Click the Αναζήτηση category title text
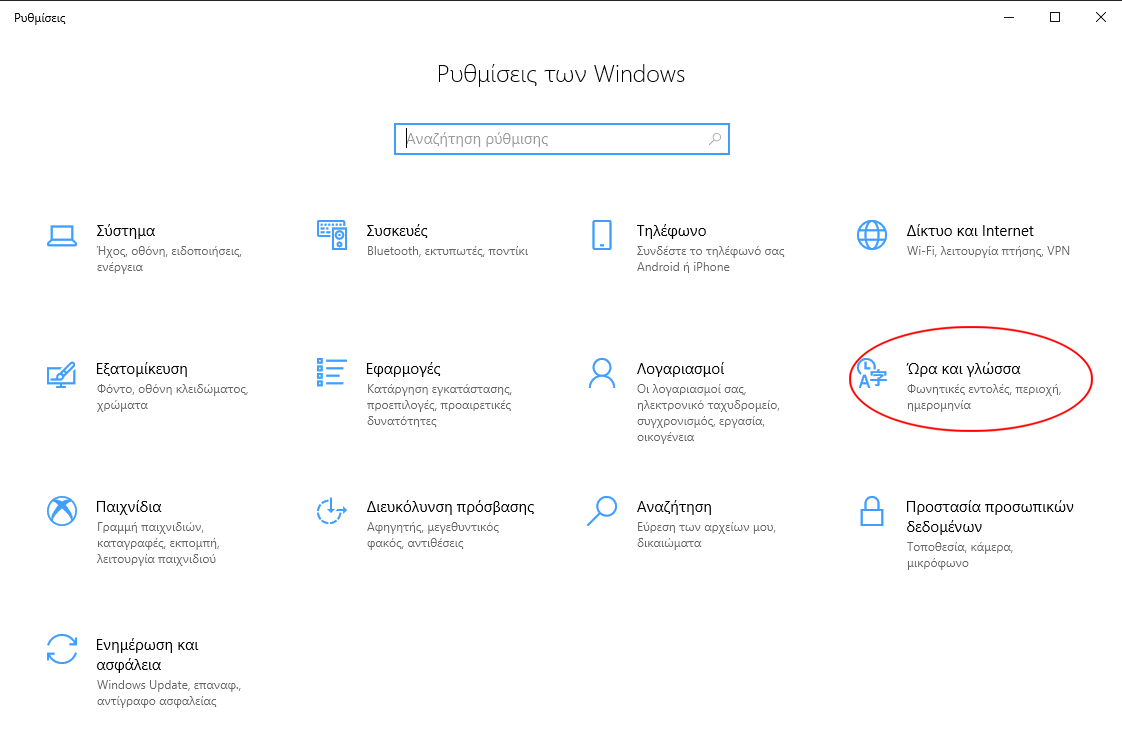 673,507
